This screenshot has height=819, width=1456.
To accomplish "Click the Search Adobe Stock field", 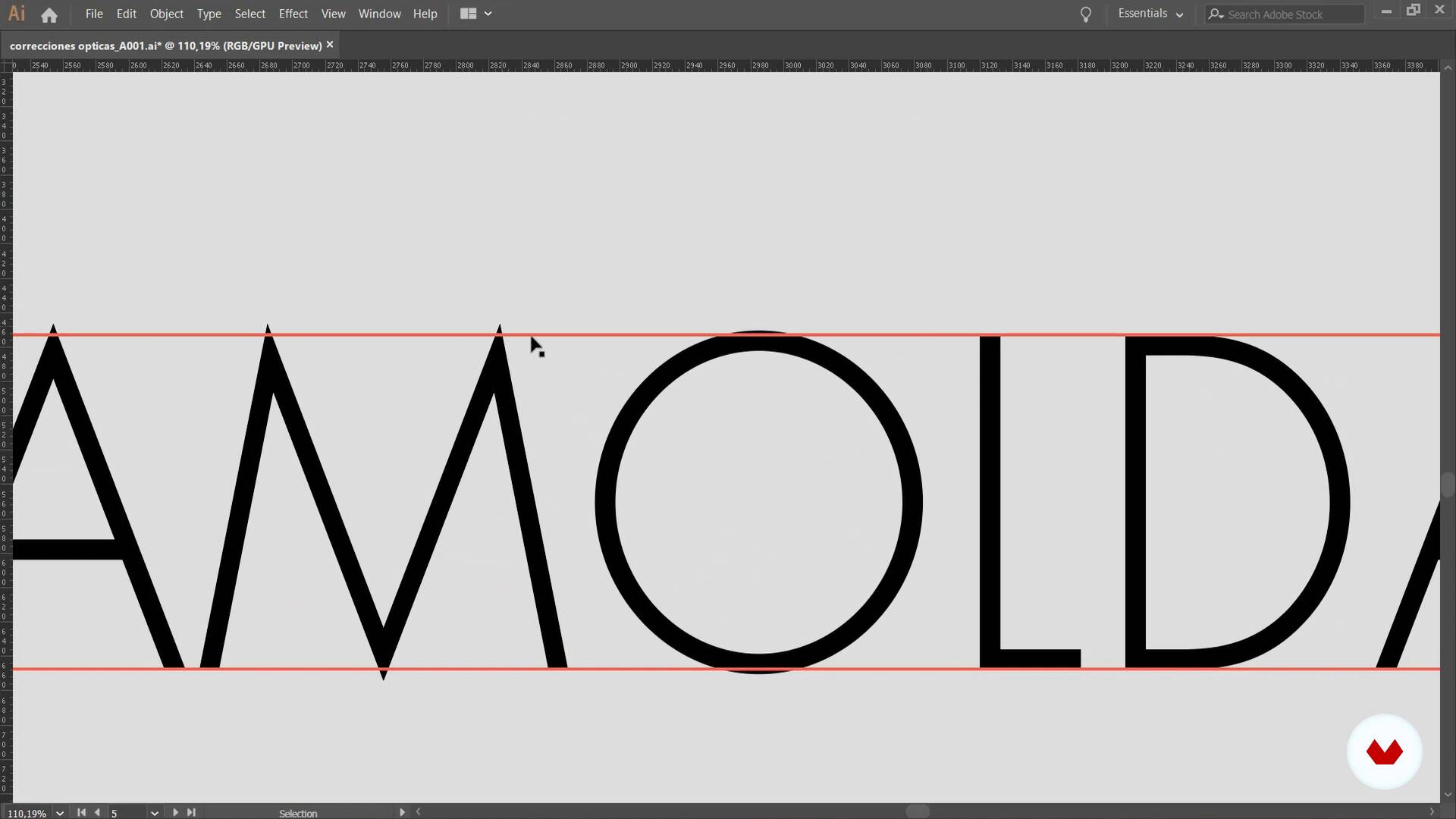I will click(1292, 14).
